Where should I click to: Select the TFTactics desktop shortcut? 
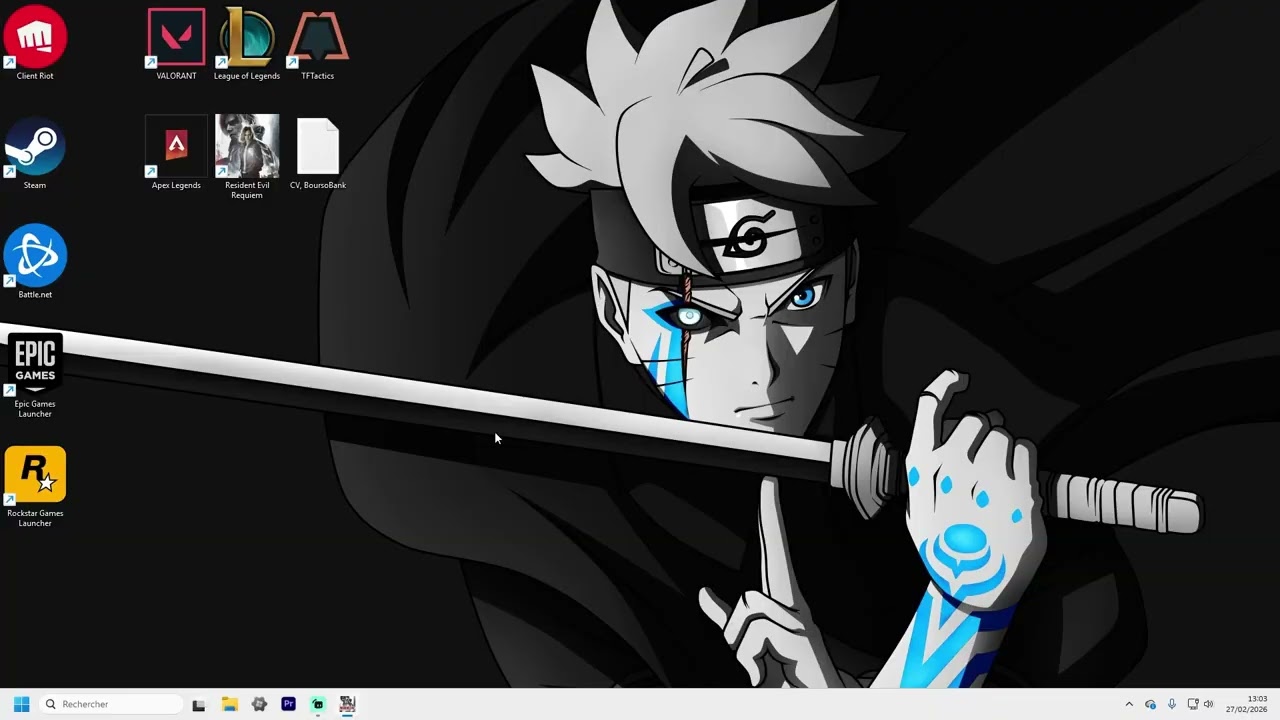(x=318, y=44)
